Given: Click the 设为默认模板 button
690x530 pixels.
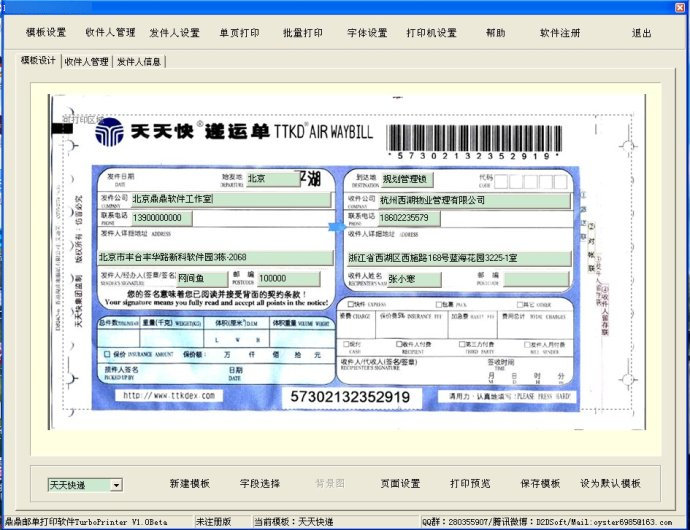Looking at the screenshot, I should [610, 484].
